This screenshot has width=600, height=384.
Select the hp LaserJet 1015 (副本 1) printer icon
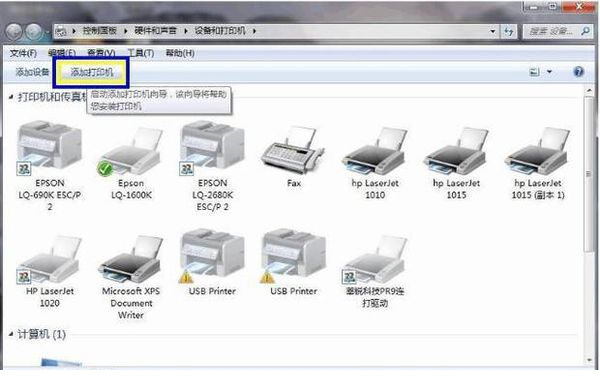pyautogui.click(x=538, y=151)
